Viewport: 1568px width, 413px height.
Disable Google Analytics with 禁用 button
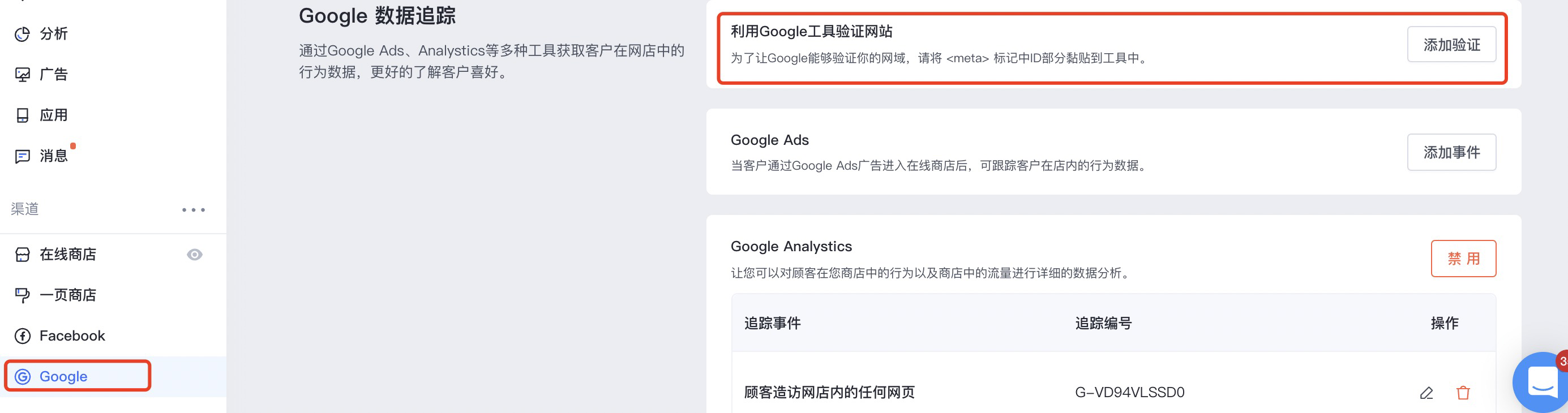tap(1463, 259)
